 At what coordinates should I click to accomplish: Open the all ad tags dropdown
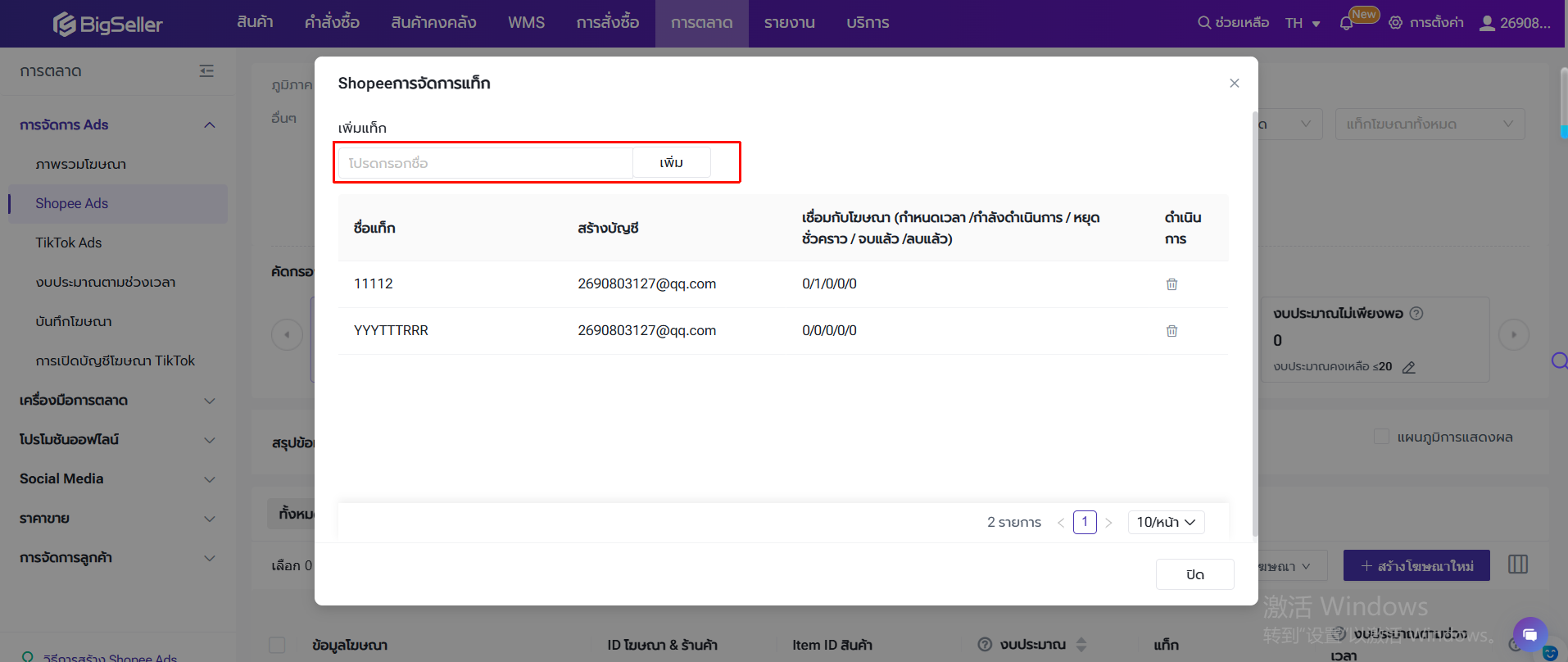pyautogui.click(x=1429, y=125)
